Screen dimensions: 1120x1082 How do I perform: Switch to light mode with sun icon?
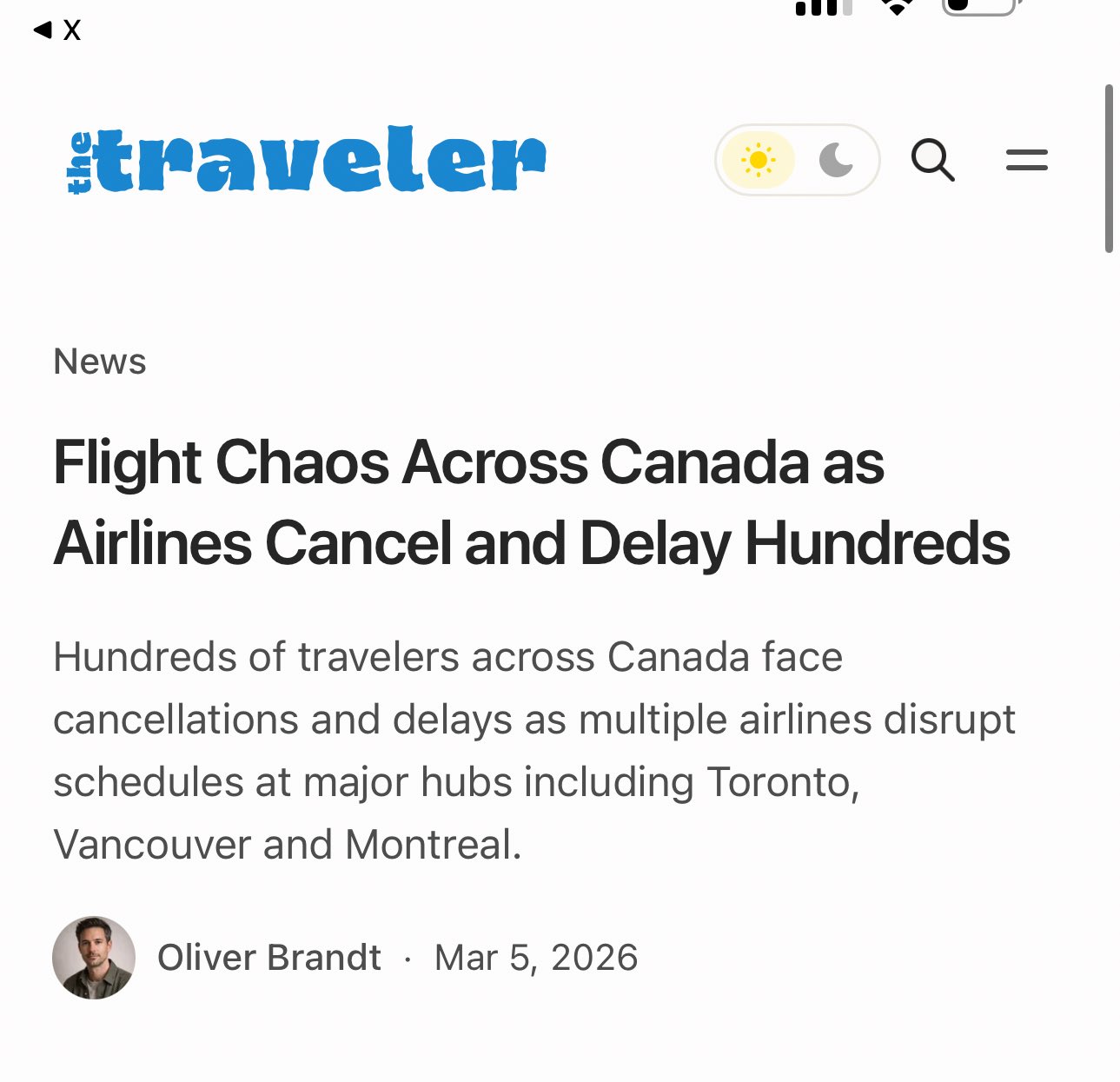(x=758, y=160)
